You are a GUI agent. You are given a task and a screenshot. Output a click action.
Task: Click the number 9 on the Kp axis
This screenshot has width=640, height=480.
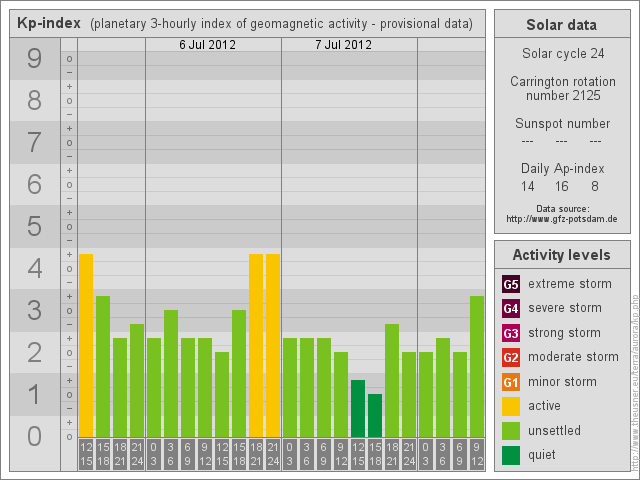point(34,59)
